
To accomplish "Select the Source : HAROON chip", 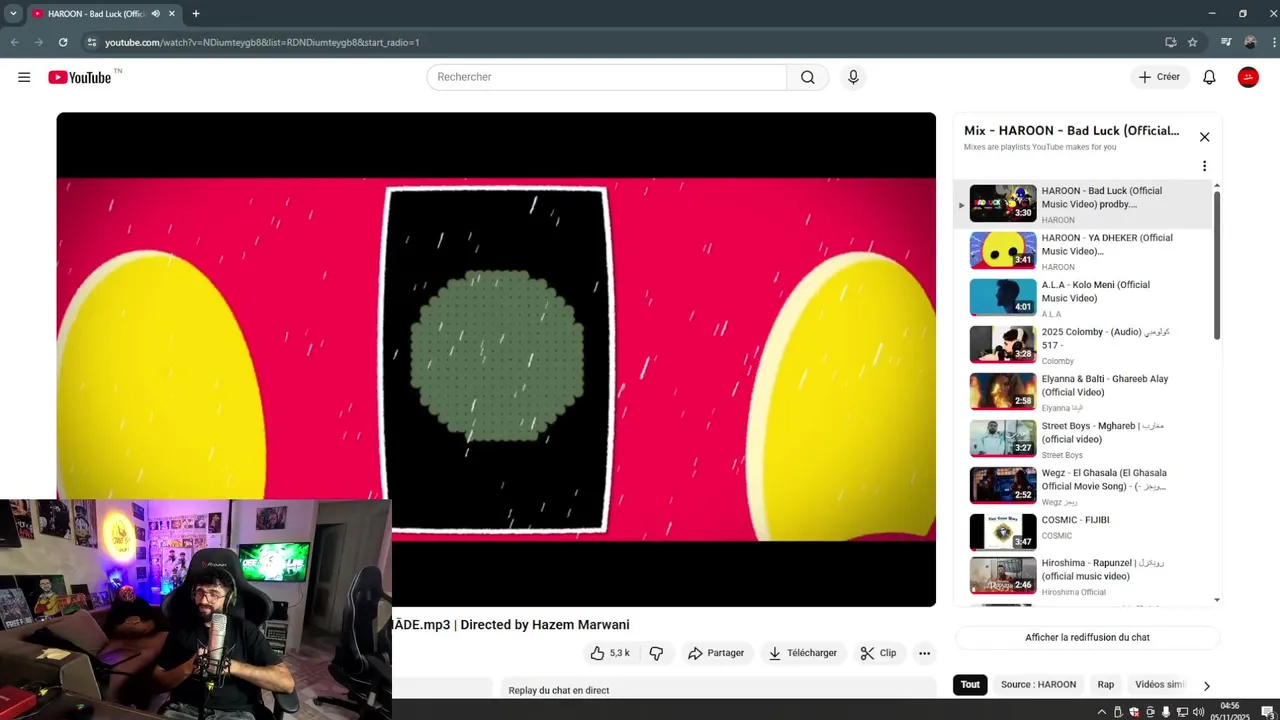I will pyautogui.click(x=1038, y=685).
